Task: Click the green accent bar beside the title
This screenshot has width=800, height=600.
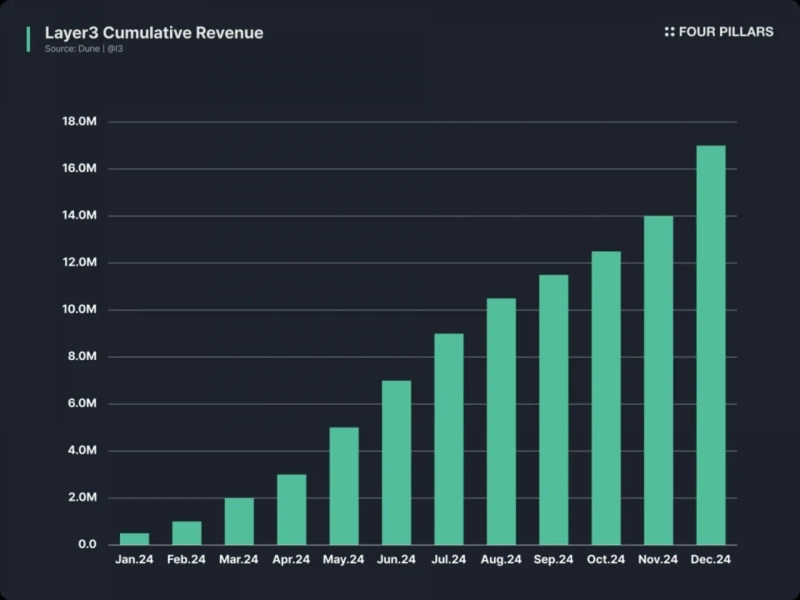Action: tap(27, 38)
